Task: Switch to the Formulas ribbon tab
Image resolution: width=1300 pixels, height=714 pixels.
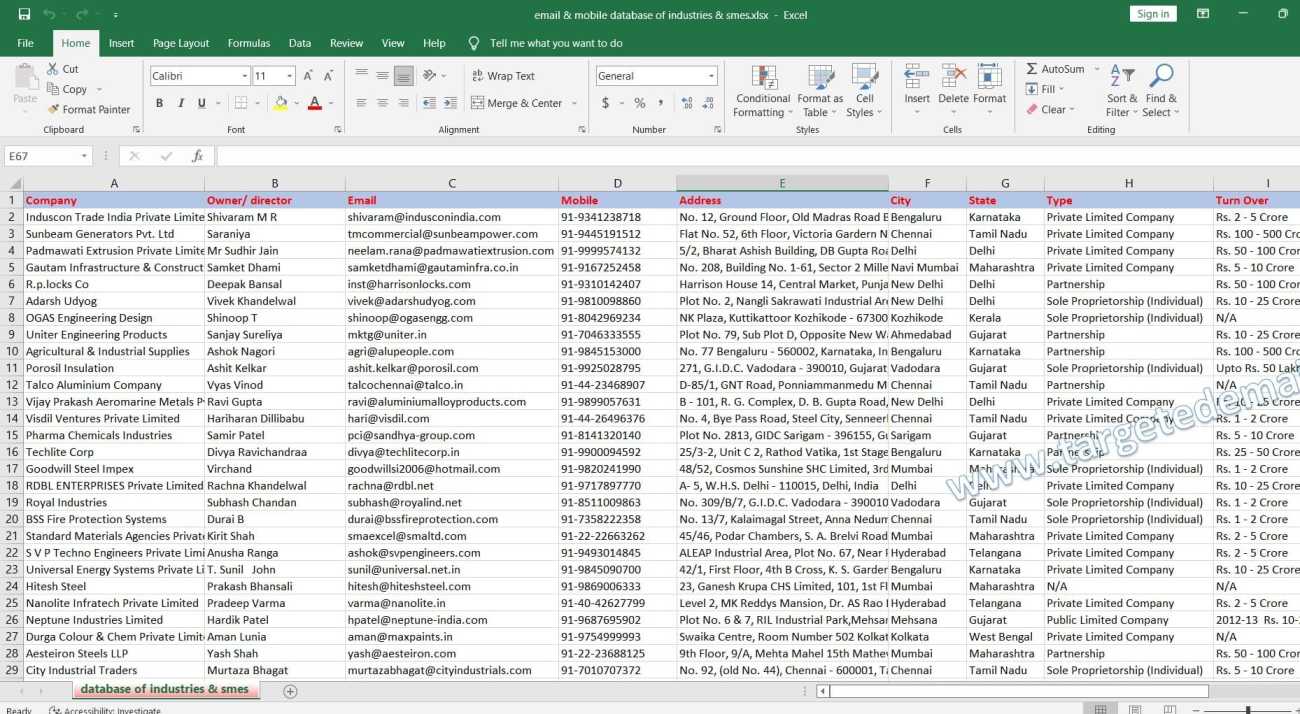Action: (248, 43)
